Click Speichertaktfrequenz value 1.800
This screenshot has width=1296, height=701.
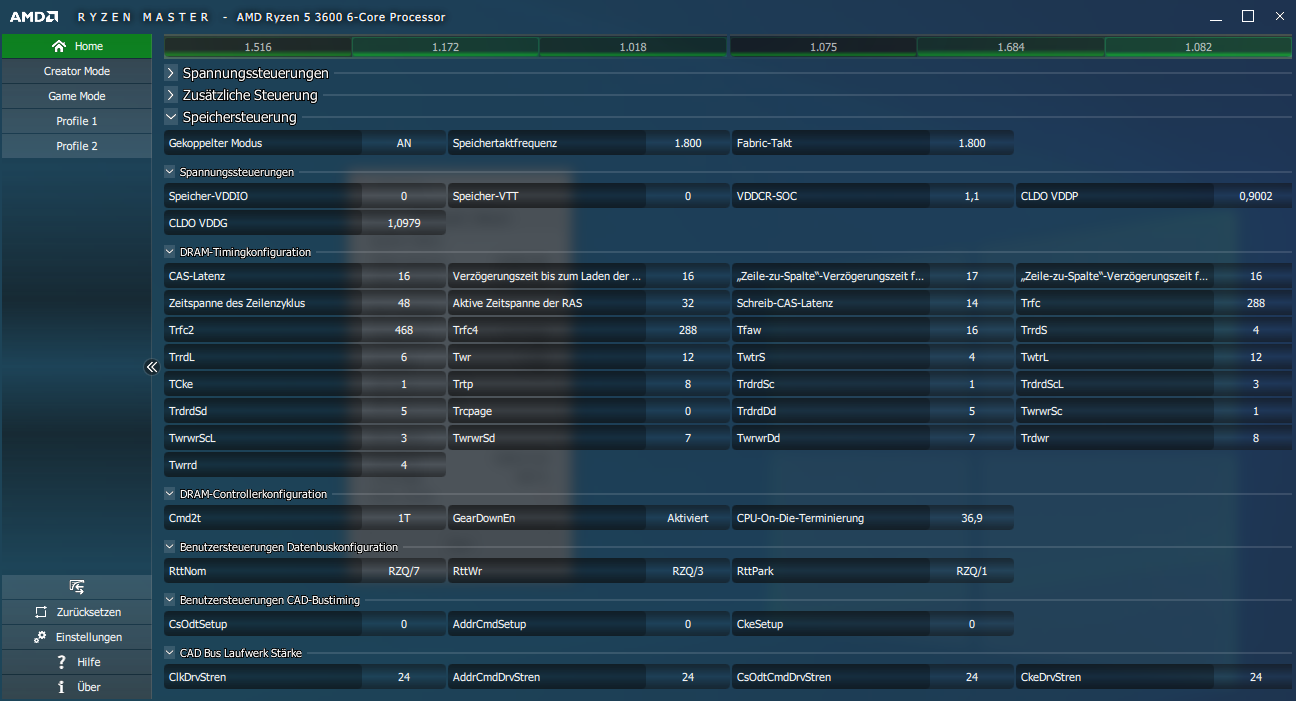(688, 143)
